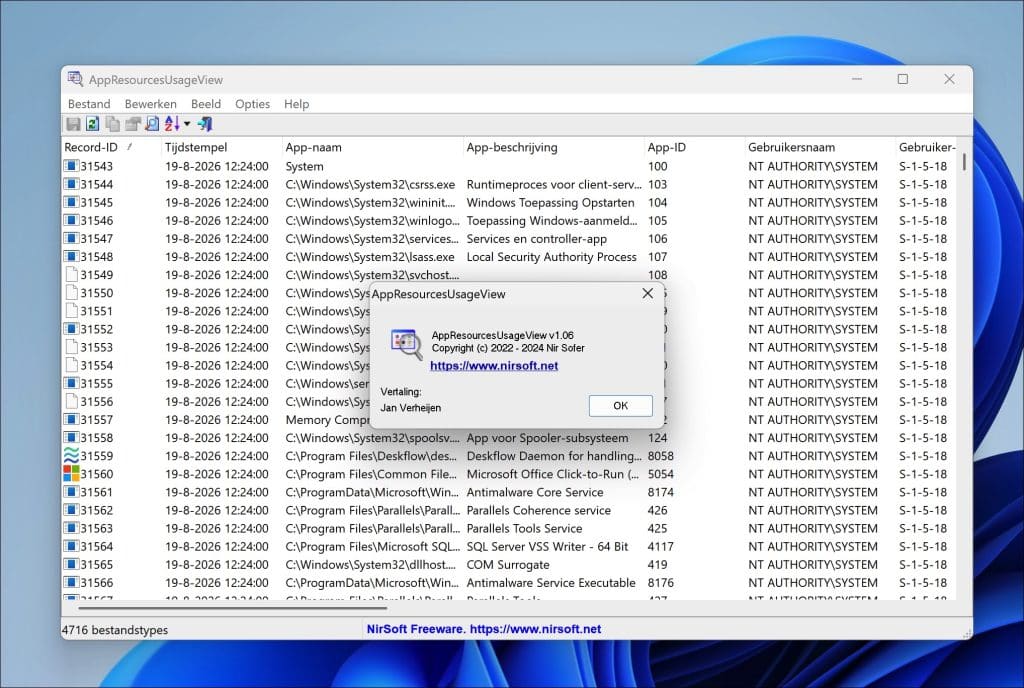Open the nirsoft.net link in About dialog

tap(494, 366)
